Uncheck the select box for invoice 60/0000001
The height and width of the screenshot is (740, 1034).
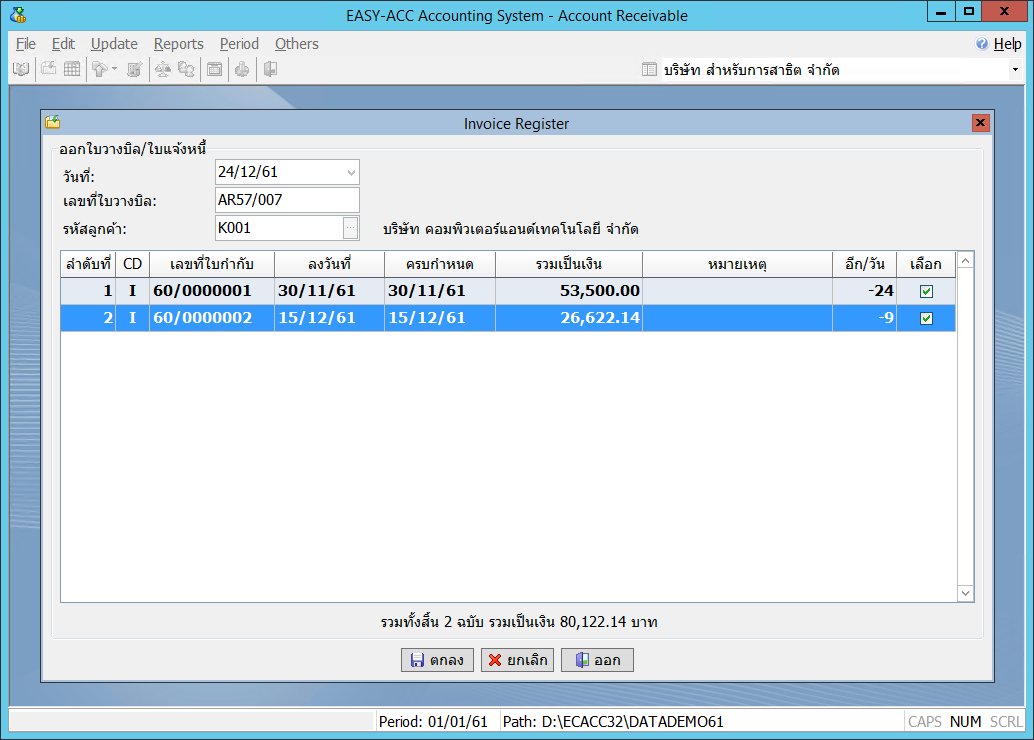click(926, 291)
